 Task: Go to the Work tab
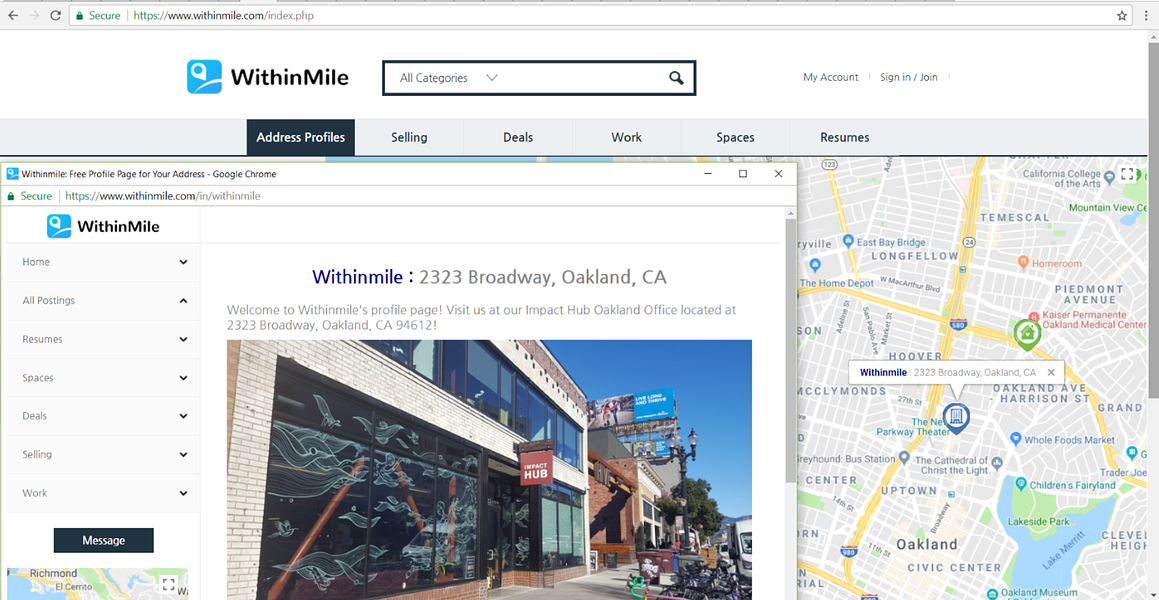627,137
